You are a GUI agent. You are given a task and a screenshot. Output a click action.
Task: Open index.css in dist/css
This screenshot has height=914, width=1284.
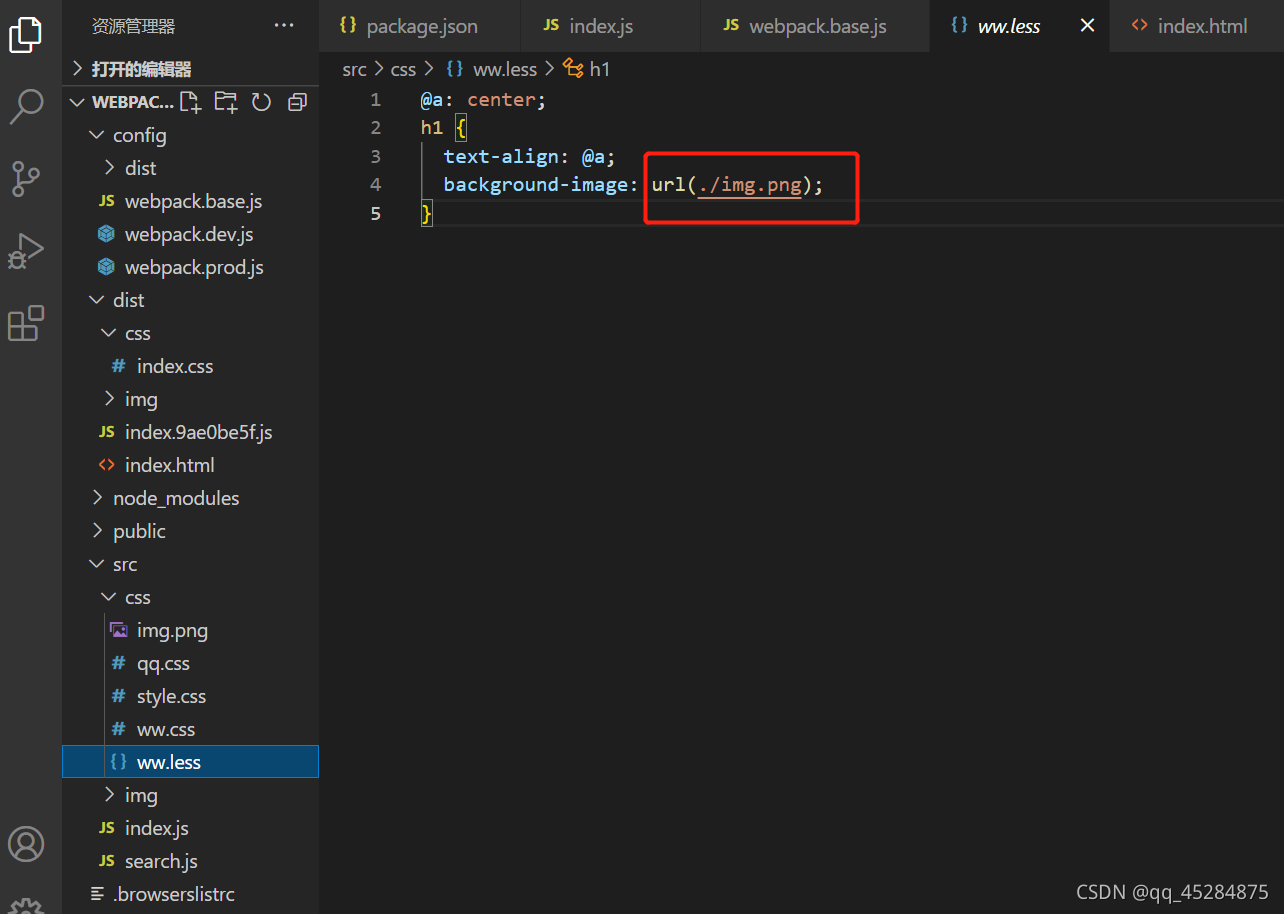[x=190, y=366]
